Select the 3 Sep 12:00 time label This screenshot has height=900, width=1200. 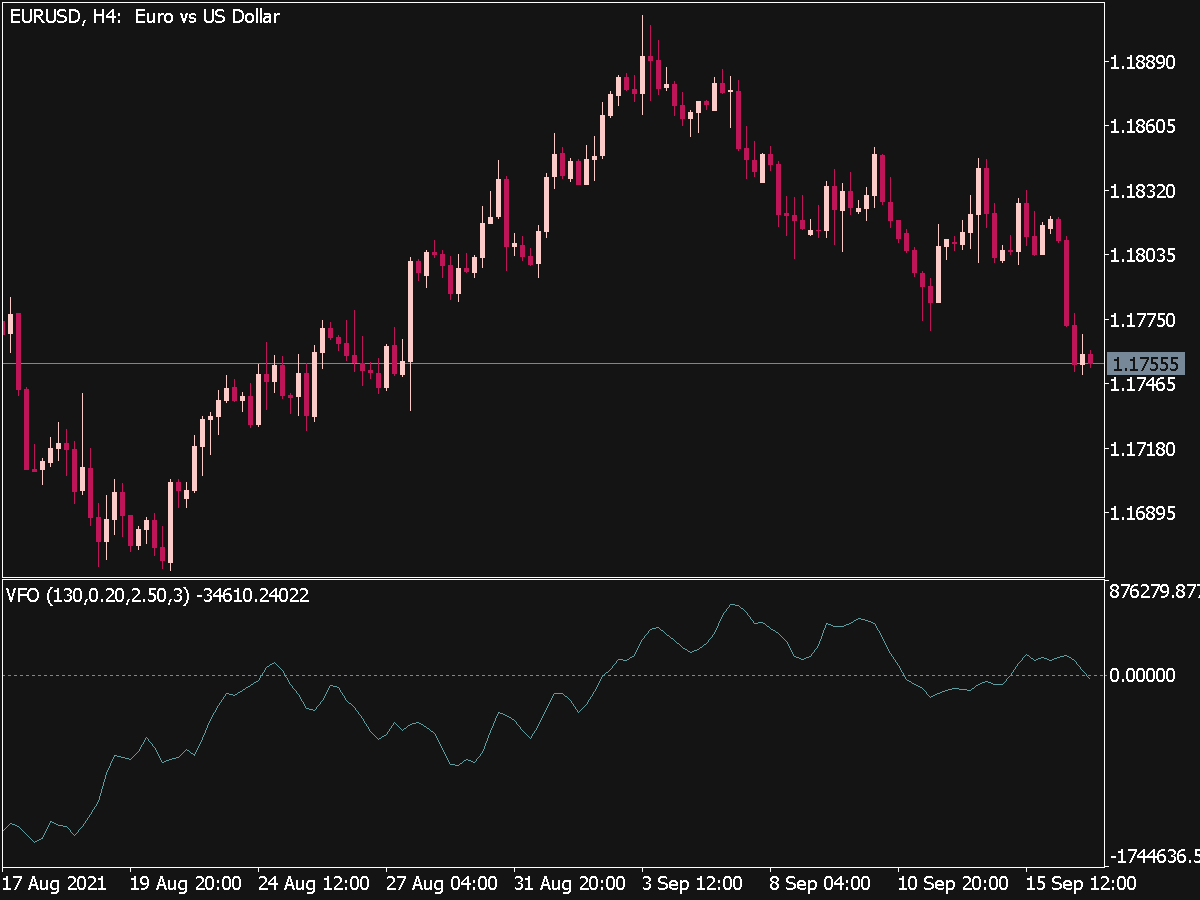click(691, 884)
